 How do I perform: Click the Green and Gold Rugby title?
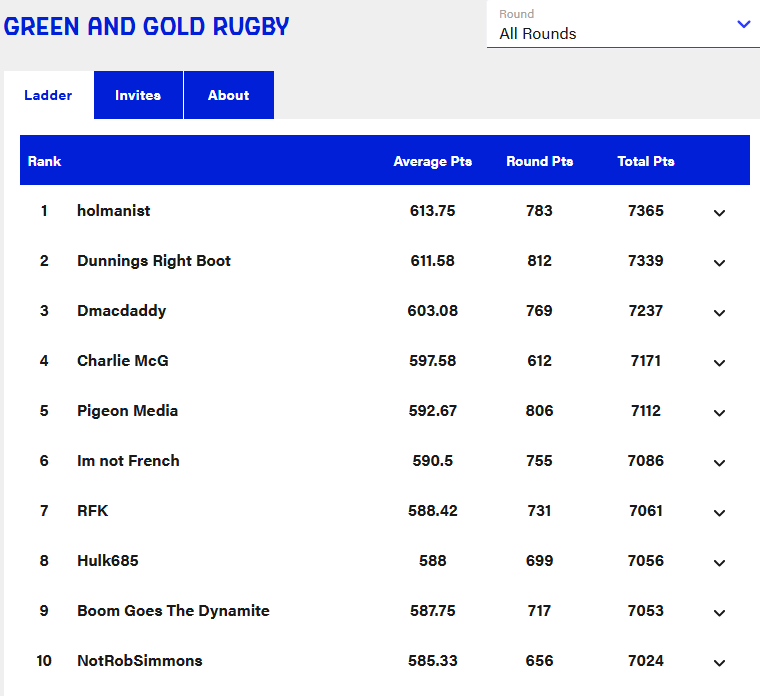pos(147,26)
